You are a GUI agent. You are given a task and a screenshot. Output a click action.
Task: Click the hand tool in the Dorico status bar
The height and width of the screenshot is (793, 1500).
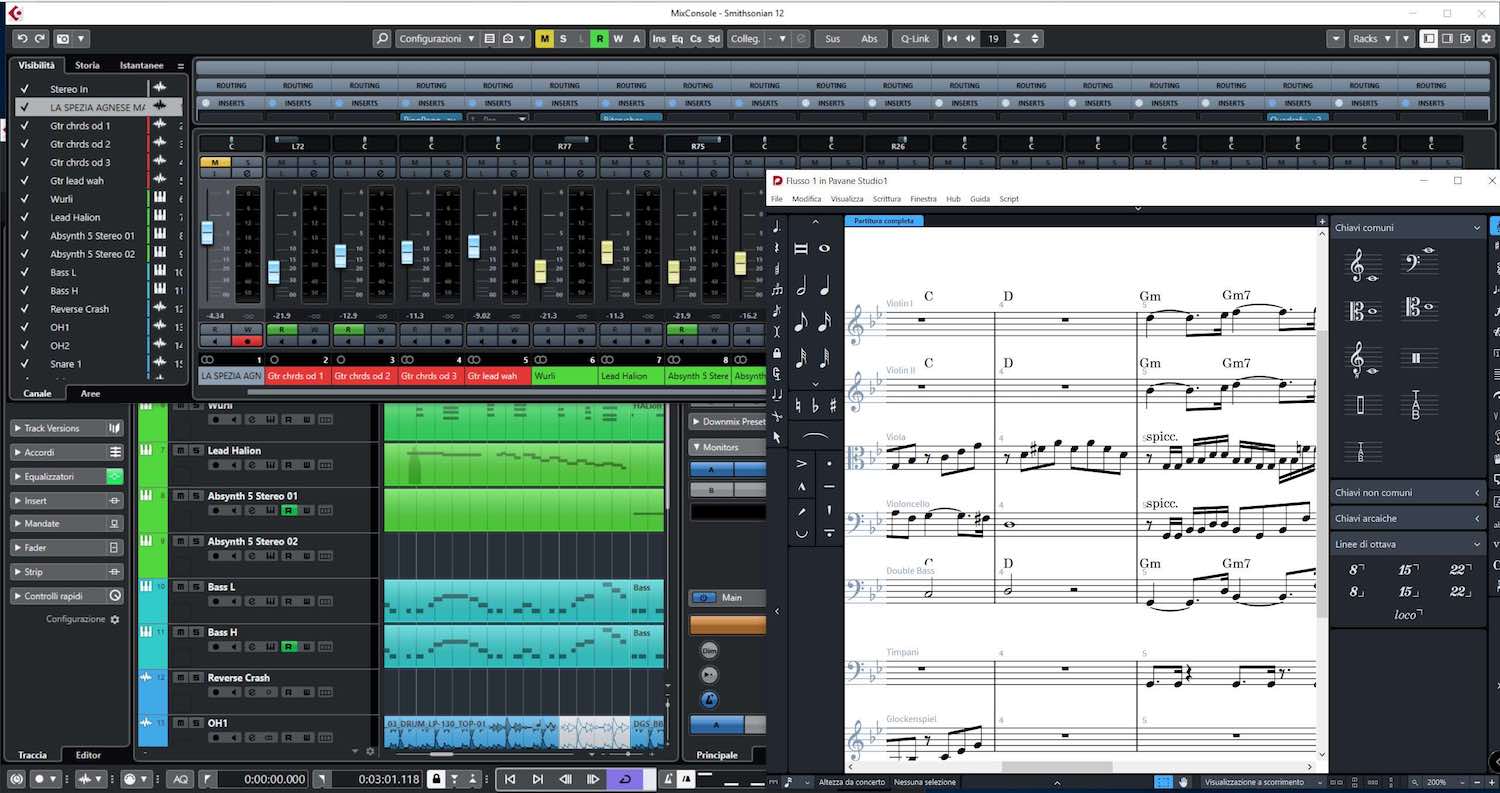click(1184, 782)
